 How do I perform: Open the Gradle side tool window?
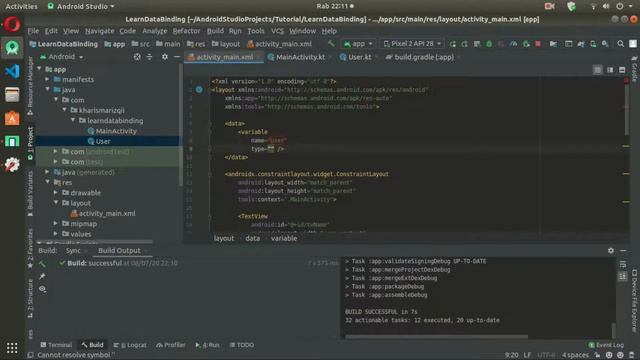(634, 69)
